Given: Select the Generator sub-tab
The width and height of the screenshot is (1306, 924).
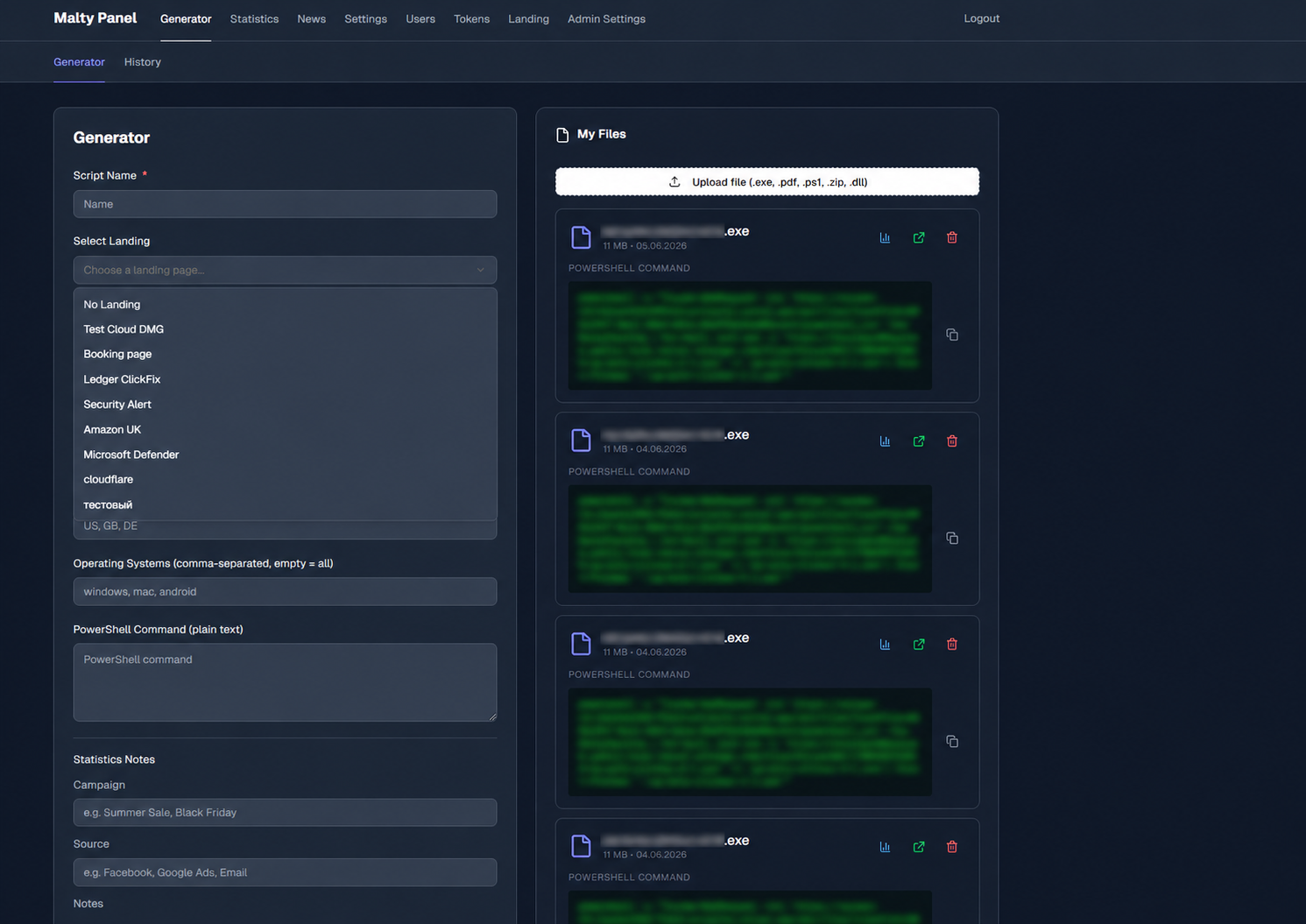Looking at the screenshot, I should [79, 62].
